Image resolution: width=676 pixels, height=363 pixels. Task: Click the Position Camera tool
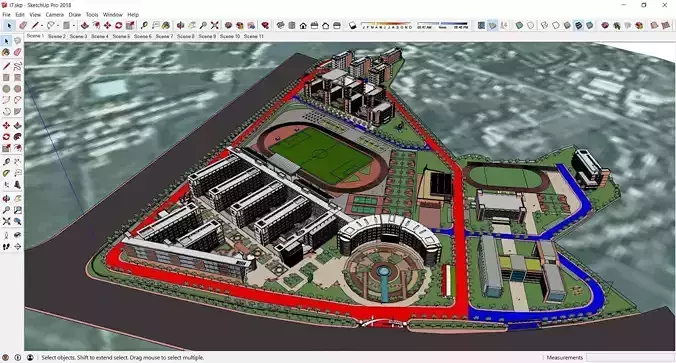click(6, 235)
